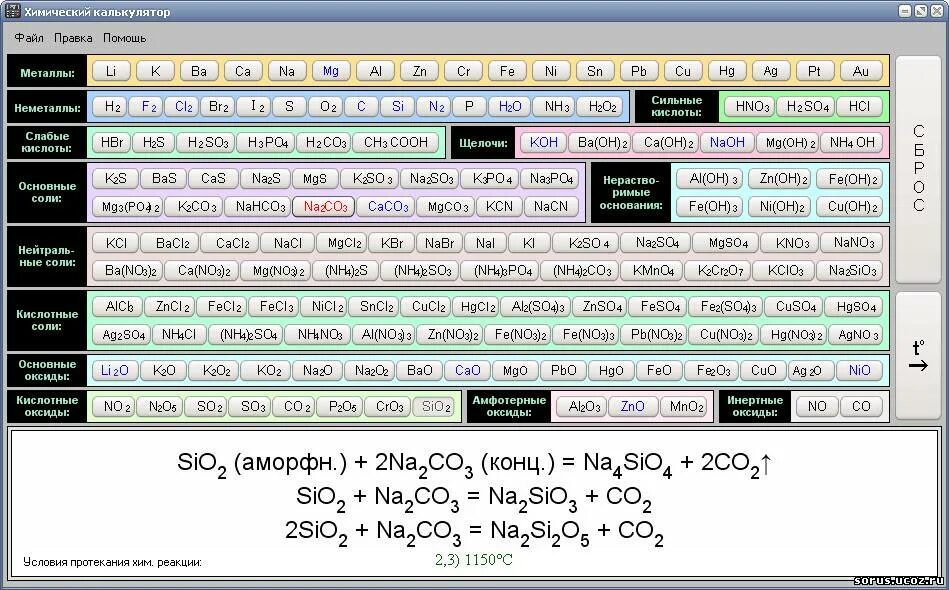Image resolution: width=949 pixels, height=590 pixels.
Task: Open the Файл menu
Action: point(29,38)
